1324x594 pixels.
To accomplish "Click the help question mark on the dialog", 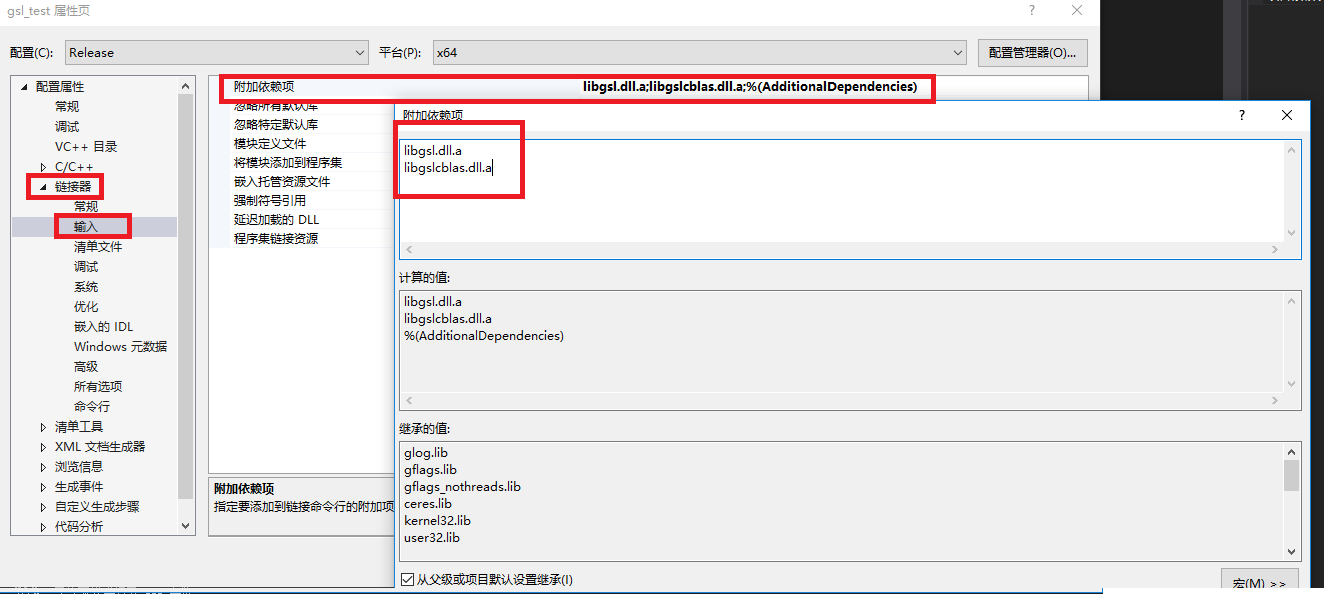I will tap(1241, 115).
